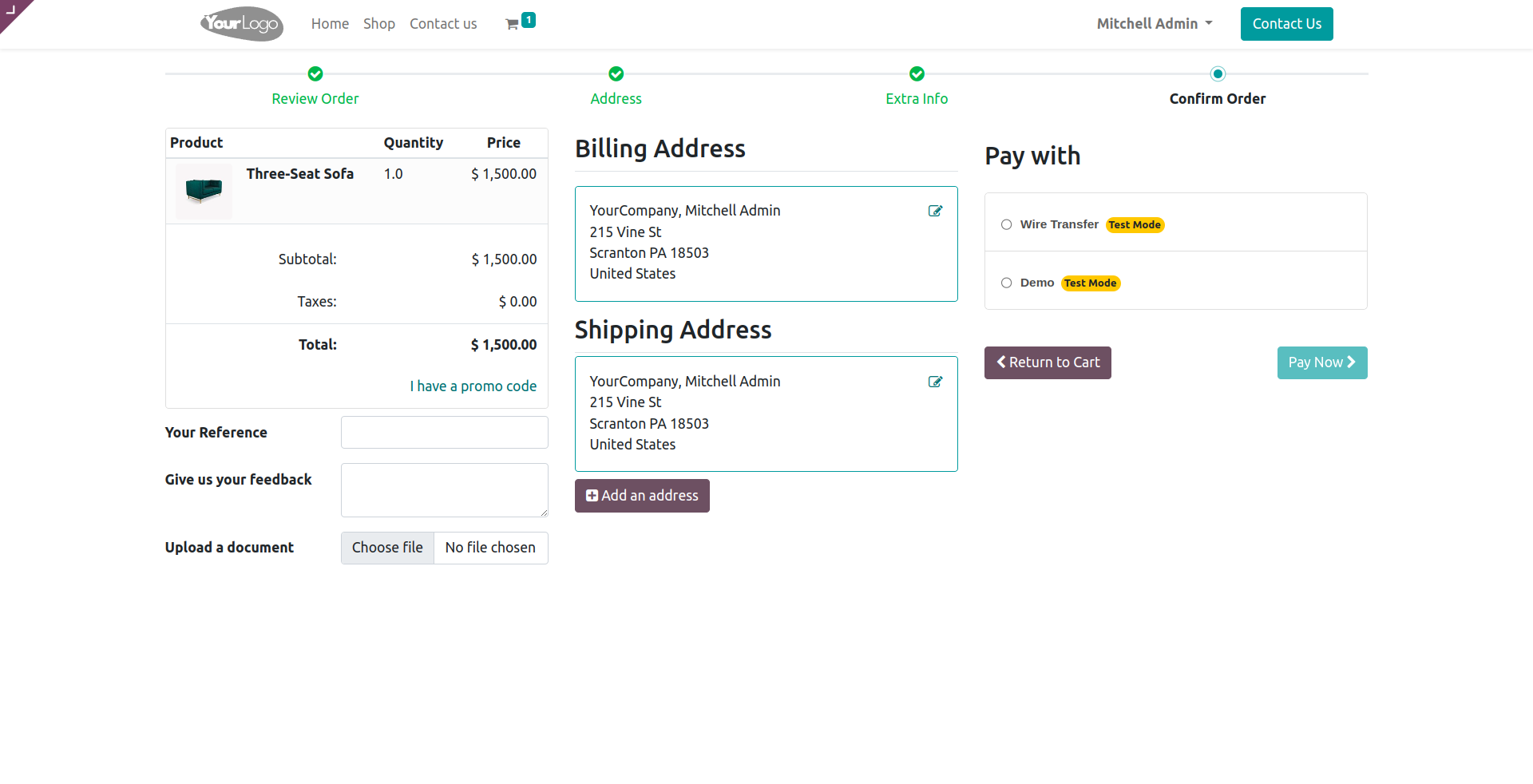Select the Wire Transfer payment option

[1007, 225]
